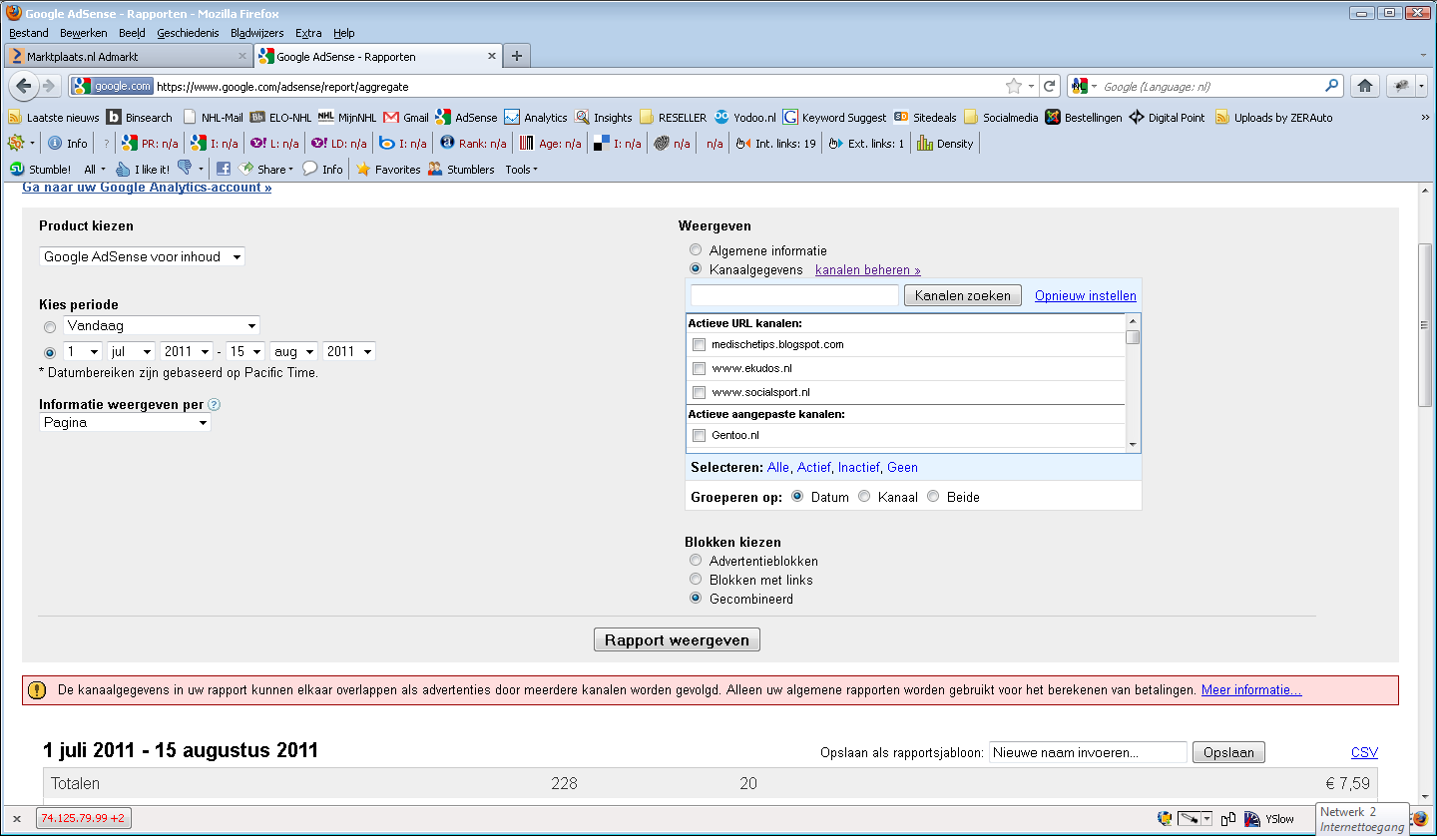Open the Analytics bookmark
This screenshot has width=1437, height=840.
click(536, 118)
